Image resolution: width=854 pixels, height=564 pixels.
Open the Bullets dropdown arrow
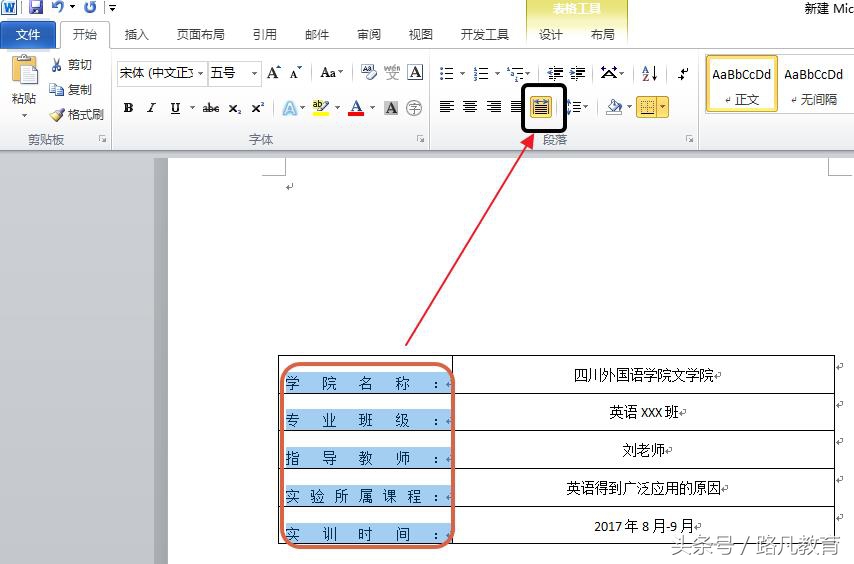coord(462,73)
